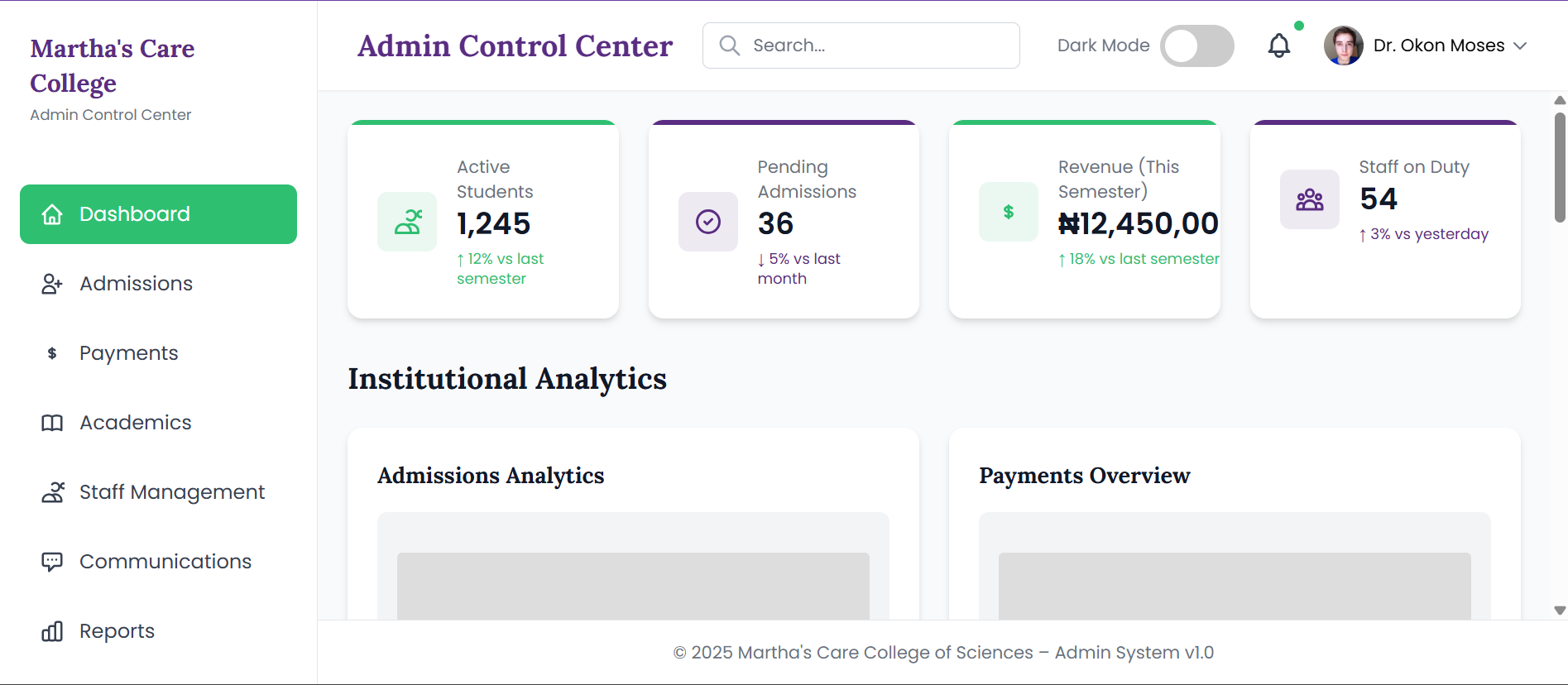This screenshot has width=1568, height=685.
Task: Select the Reports bar-chart icon
Action: tap(52, 631)
